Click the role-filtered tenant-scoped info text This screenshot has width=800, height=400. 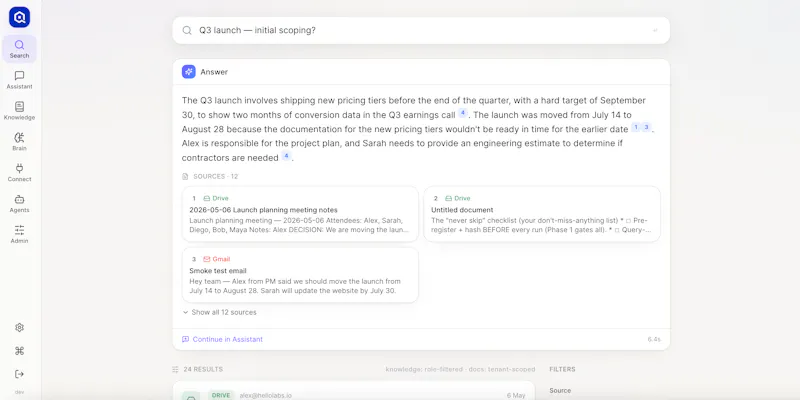click(x=460, y=369)
